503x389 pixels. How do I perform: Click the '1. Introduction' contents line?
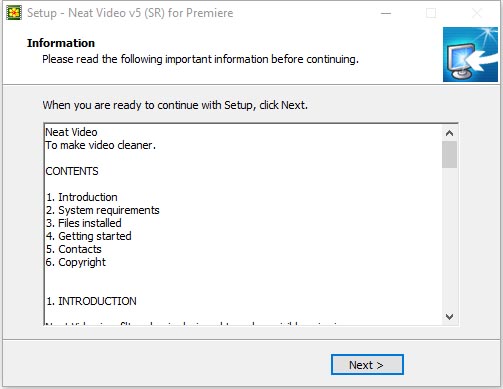pyautogui.click(x=82, y=197)
